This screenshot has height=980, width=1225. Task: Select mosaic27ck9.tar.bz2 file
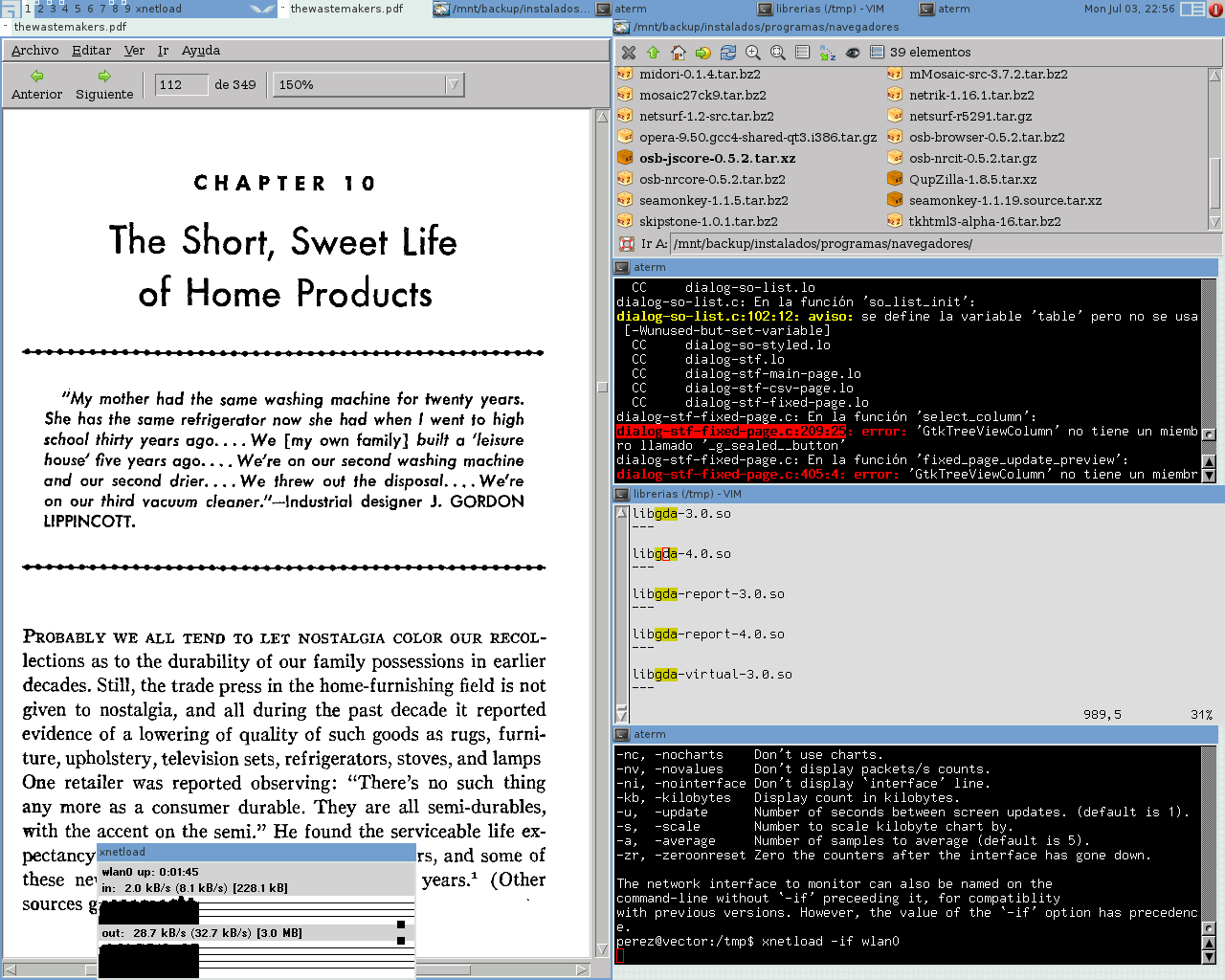702,95
